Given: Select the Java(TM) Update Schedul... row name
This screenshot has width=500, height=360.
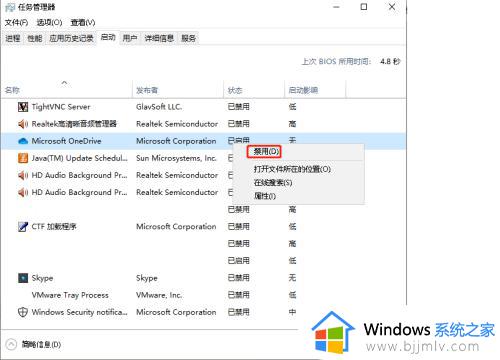Looking at the screenshot, I should click(79, 158).
